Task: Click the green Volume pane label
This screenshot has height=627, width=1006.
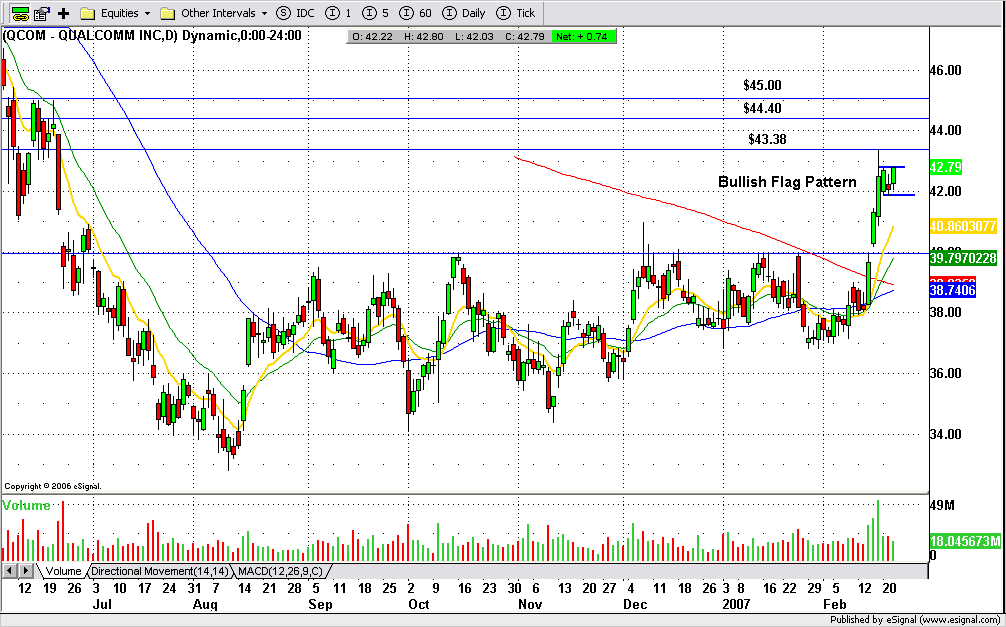Action: pos(26,505)
